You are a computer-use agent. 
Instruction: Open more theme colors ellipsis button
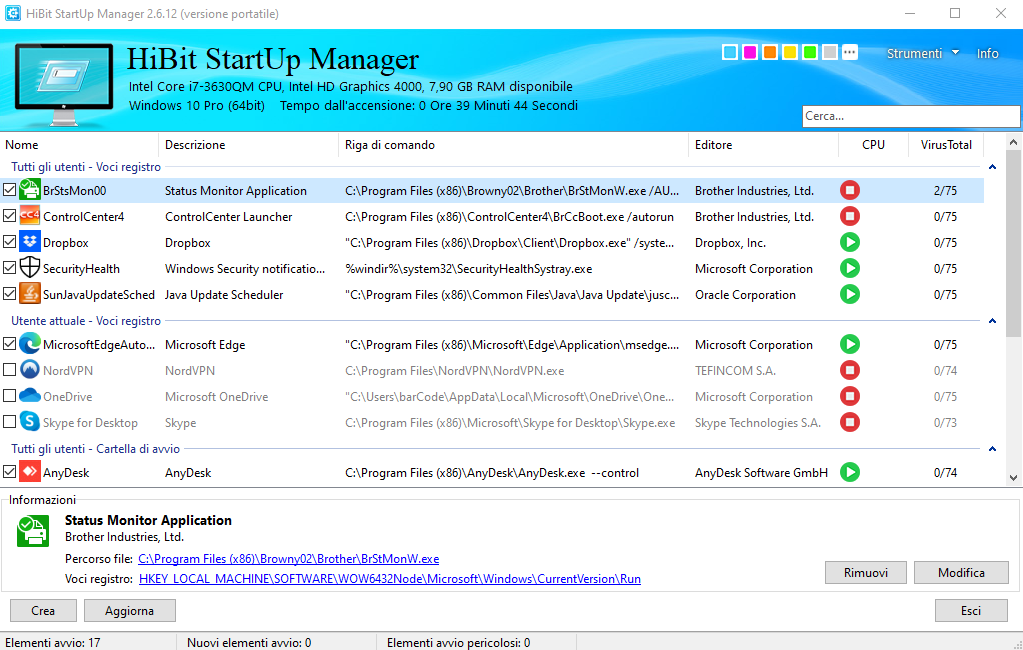tap(849, 52)
